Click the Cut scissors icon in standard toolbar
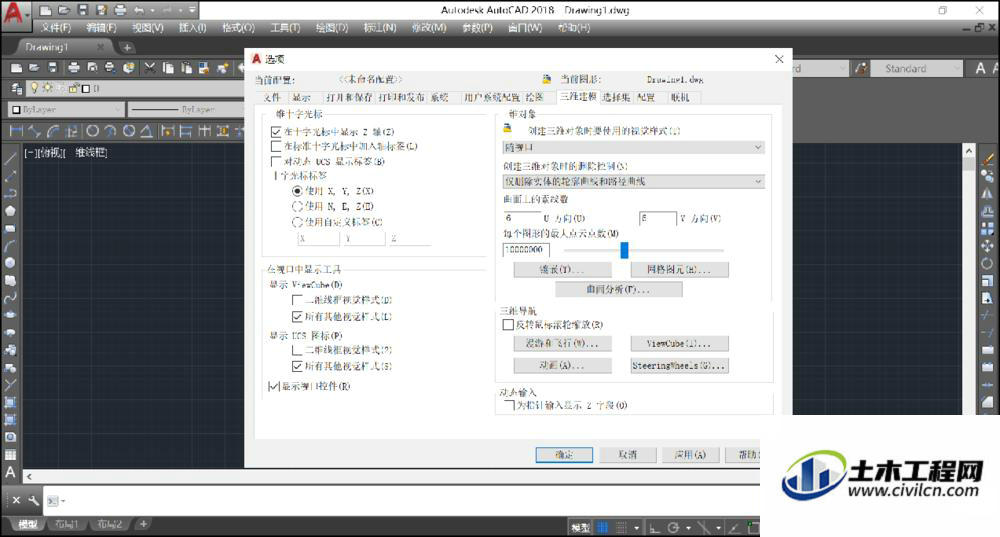 (x=150, y=68)
